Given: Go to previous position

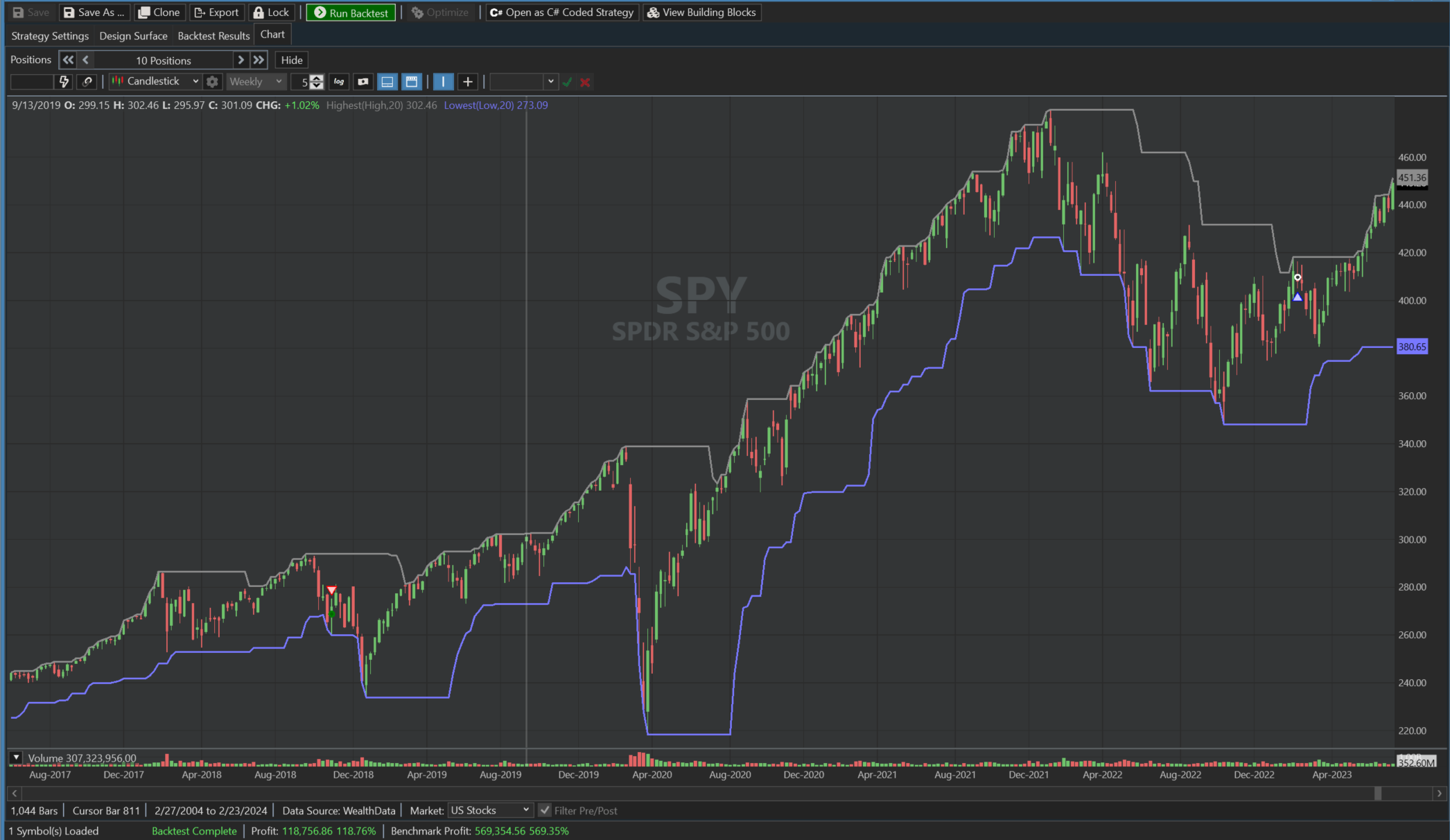Looking at the screenshot, I should click(85, 60).
